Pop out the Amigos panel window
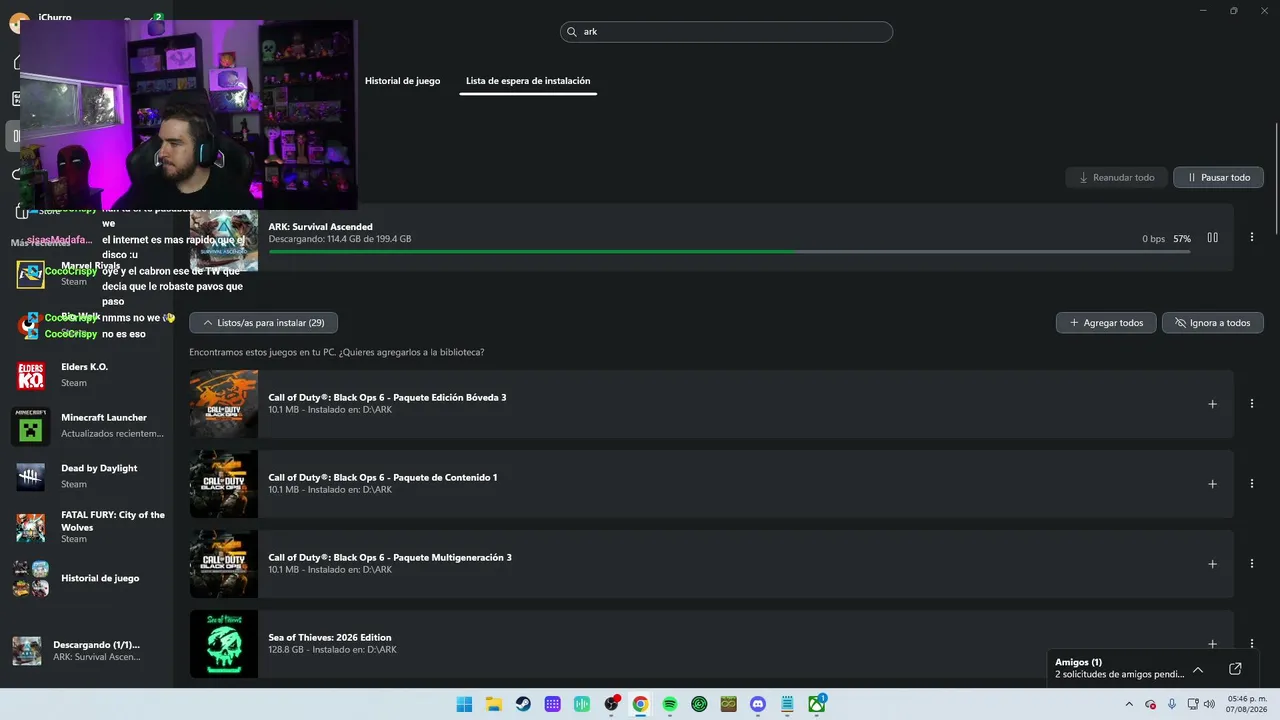This screenshot has height=720, width=1280. coord(1235,669)
